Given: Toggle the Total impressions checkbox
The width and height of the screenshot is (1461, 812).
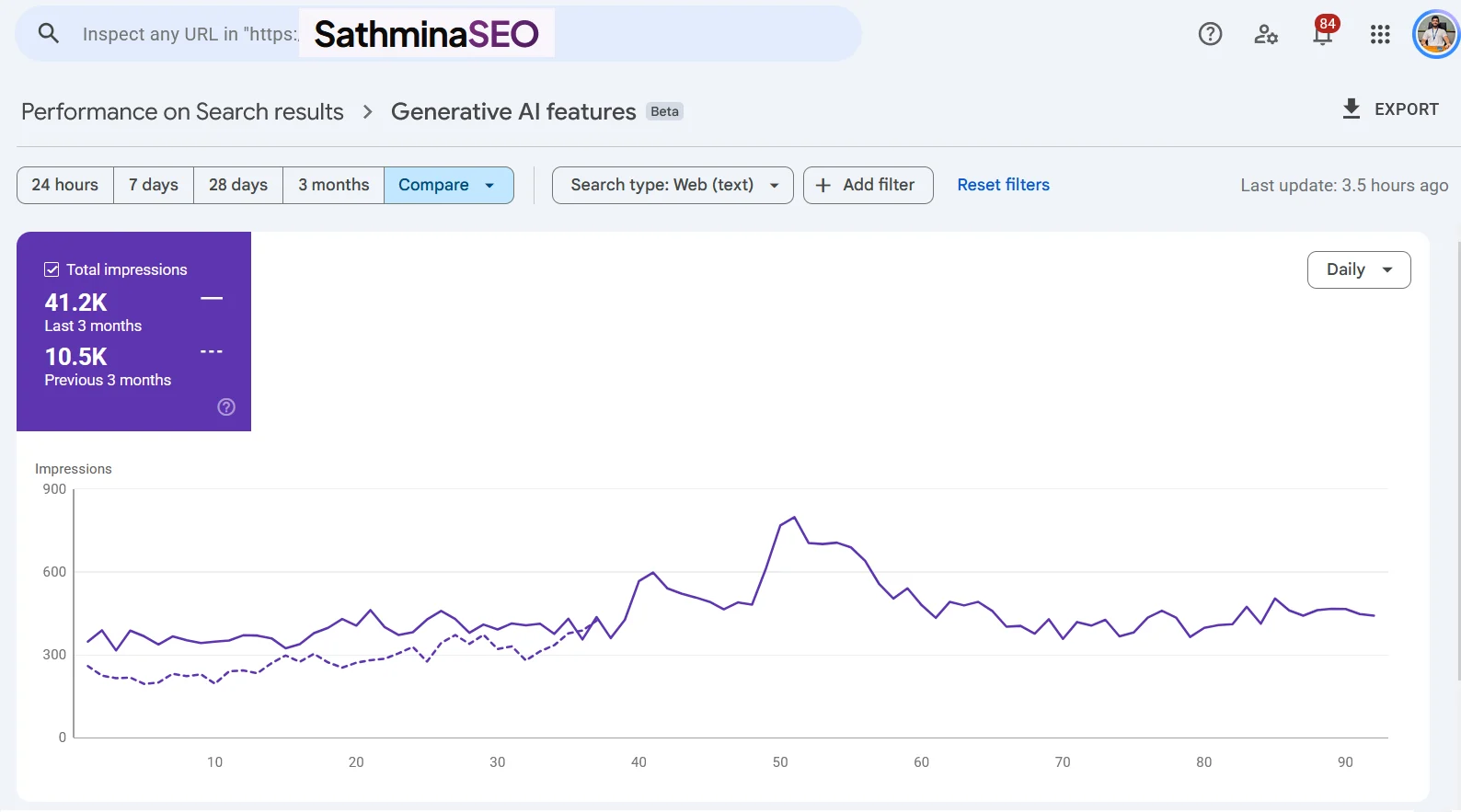Looking at the screenshot, I should (x=52, y=269).
